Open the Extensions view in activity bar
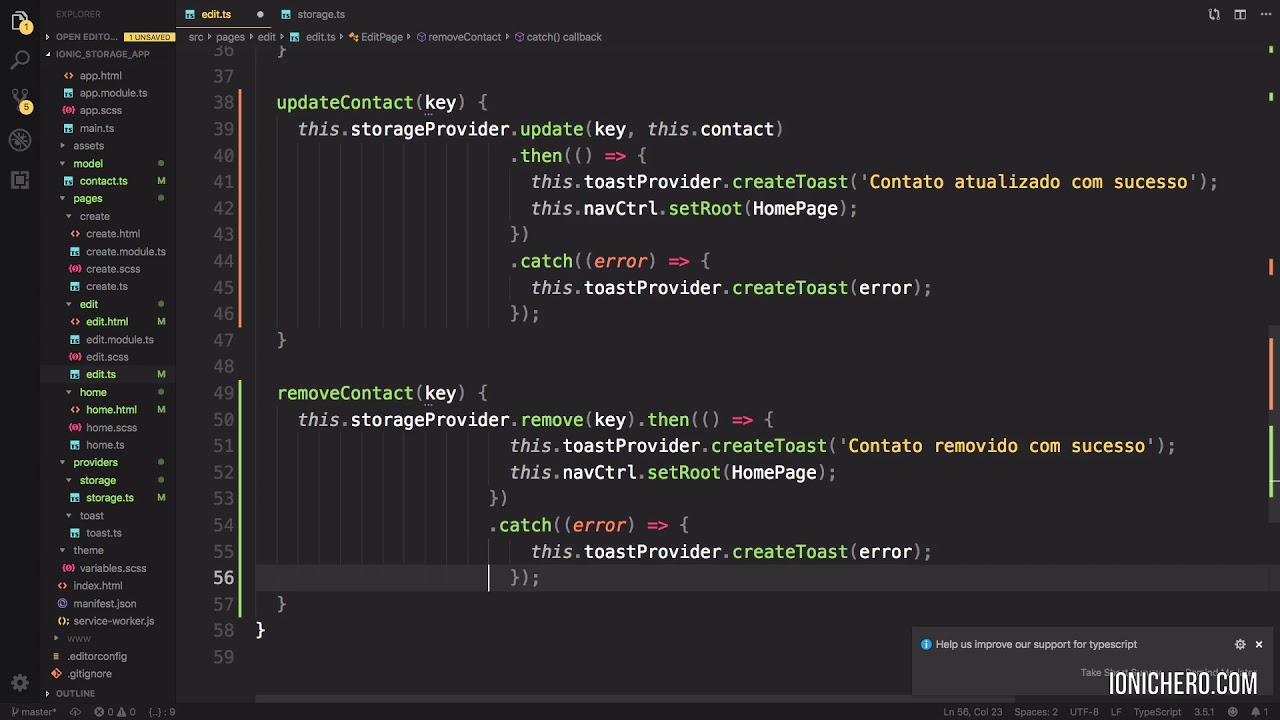Screen dimensions: 1280x720 (20, 180)
